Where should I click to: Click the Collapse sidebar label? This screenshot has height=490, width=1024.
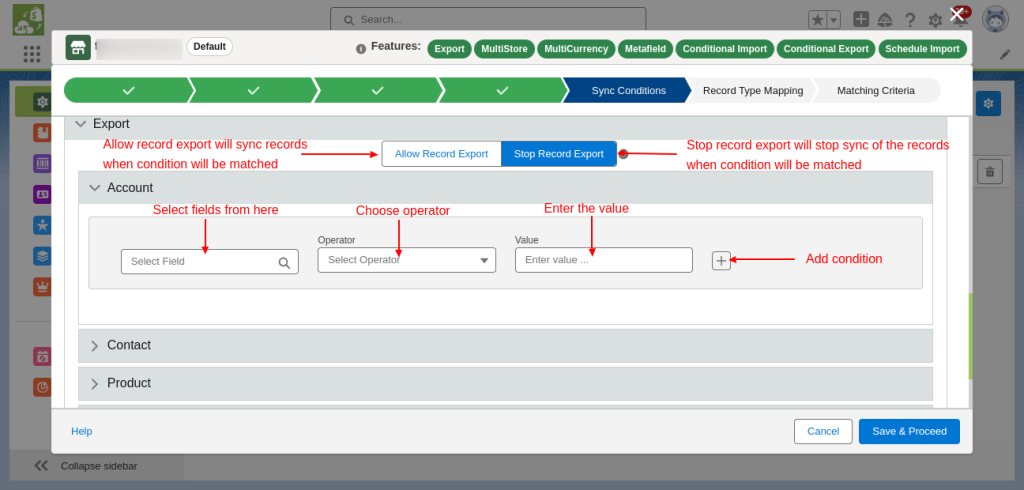click(99, 466)
